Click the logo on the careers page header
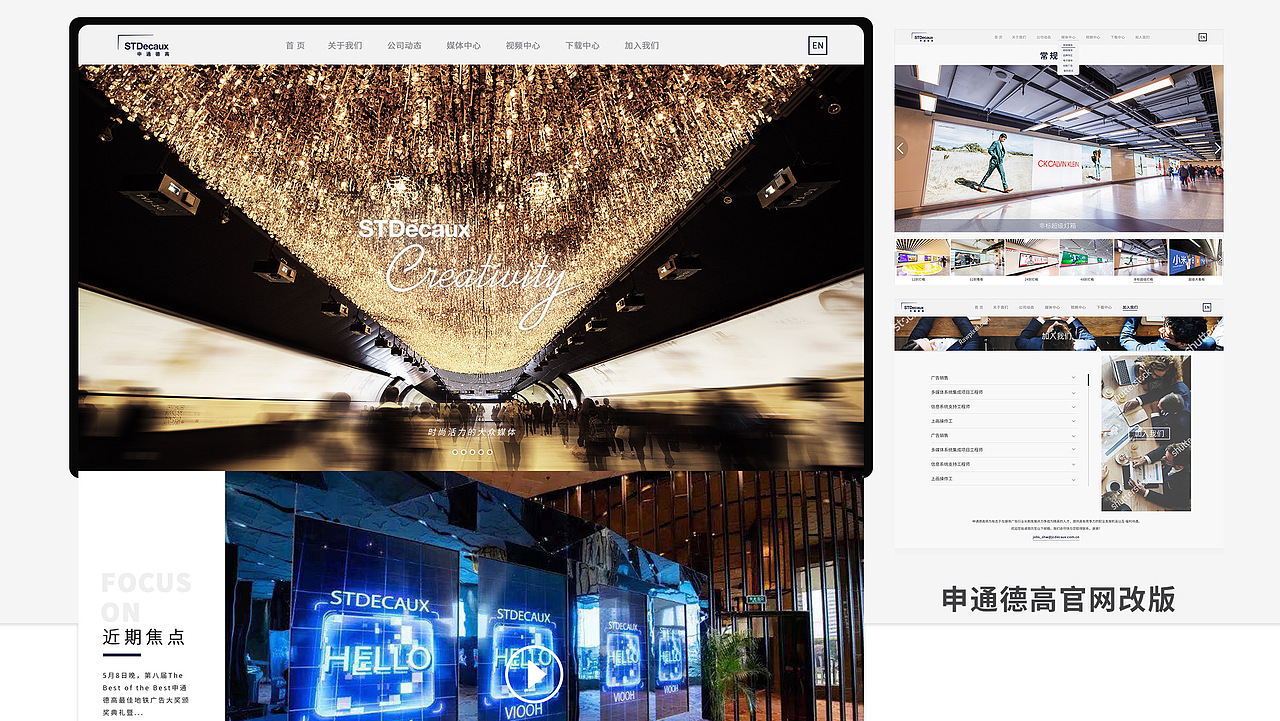Screen dimensions: 1280x721 pyautogui.click(x=914, y=308)
